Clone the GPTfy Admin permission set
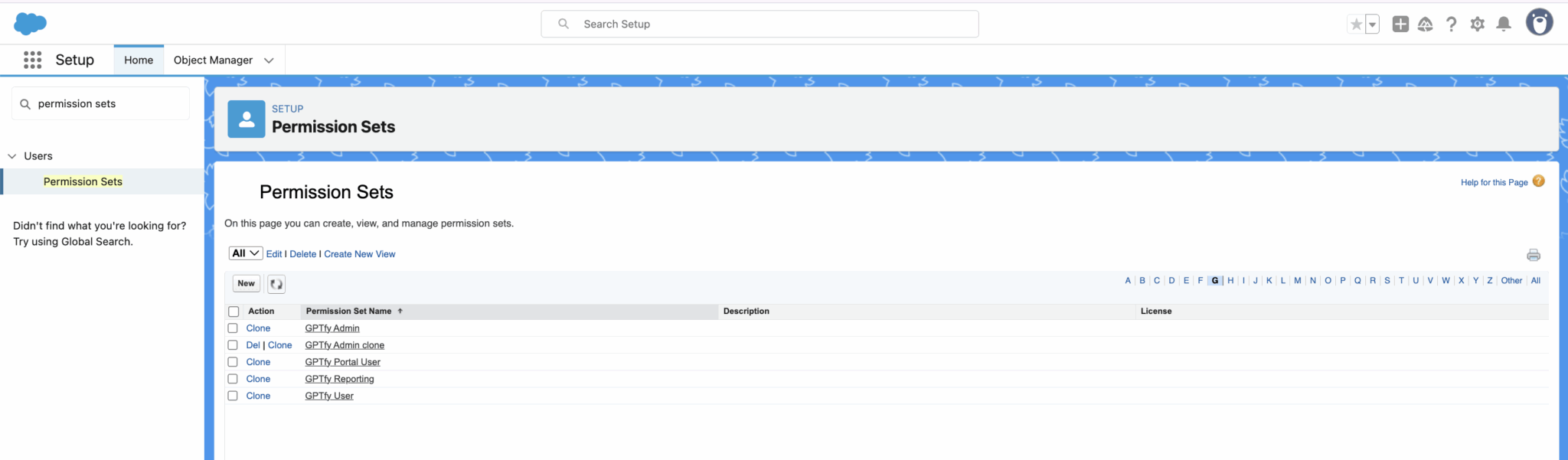The width and height of the screenshot is (1568, 460). [258, 328]
